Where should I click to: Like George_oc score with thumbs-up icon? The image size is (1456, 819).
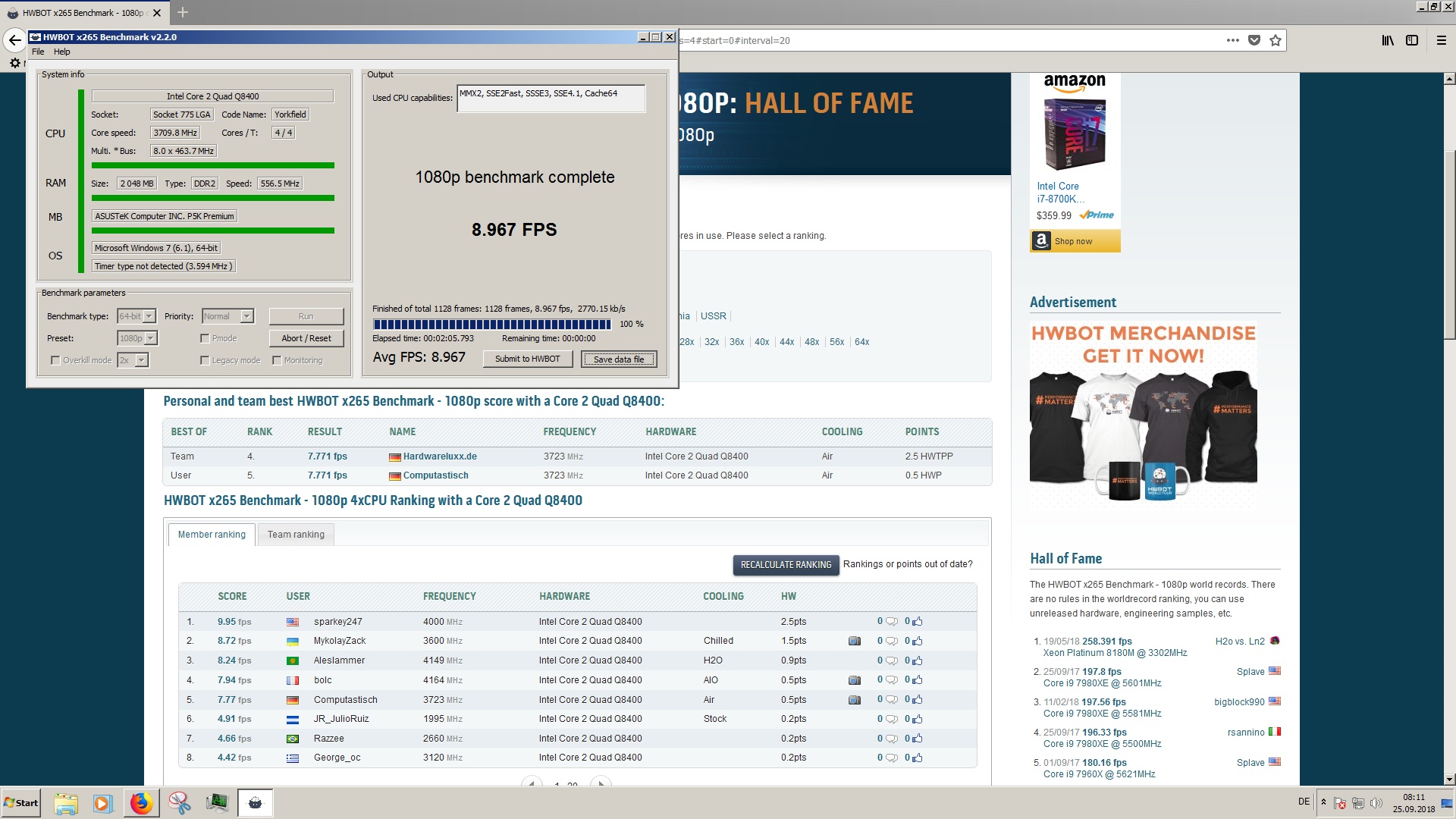click(917, 758)
